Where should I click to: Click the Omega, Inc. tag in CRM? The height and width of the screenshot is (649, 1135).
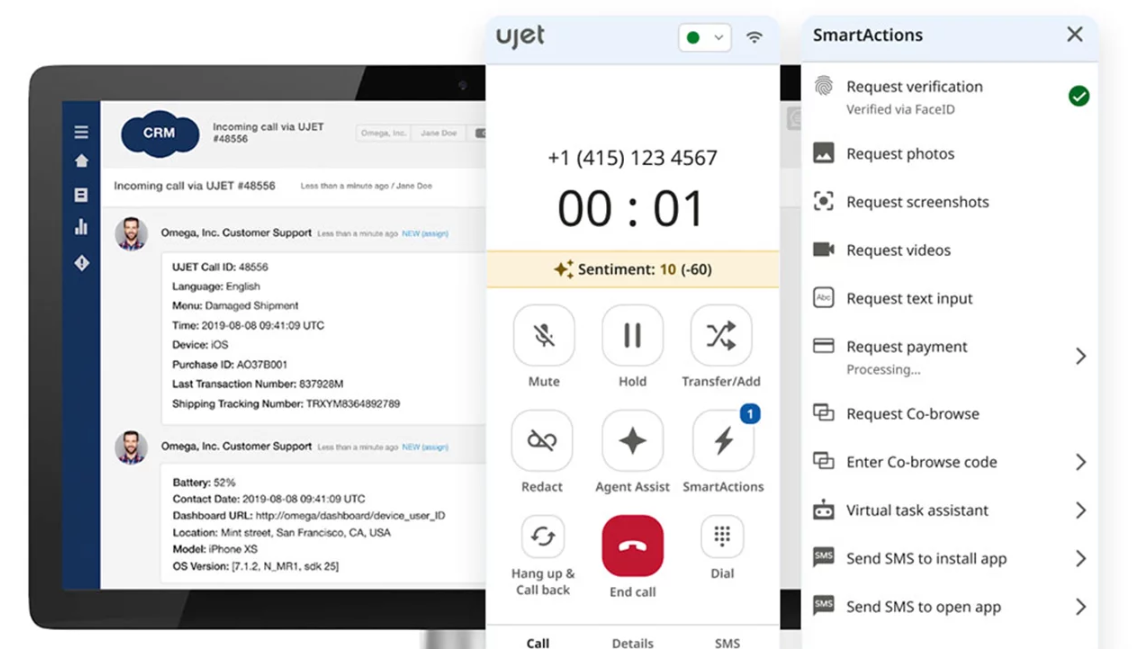tap(384, 133)
